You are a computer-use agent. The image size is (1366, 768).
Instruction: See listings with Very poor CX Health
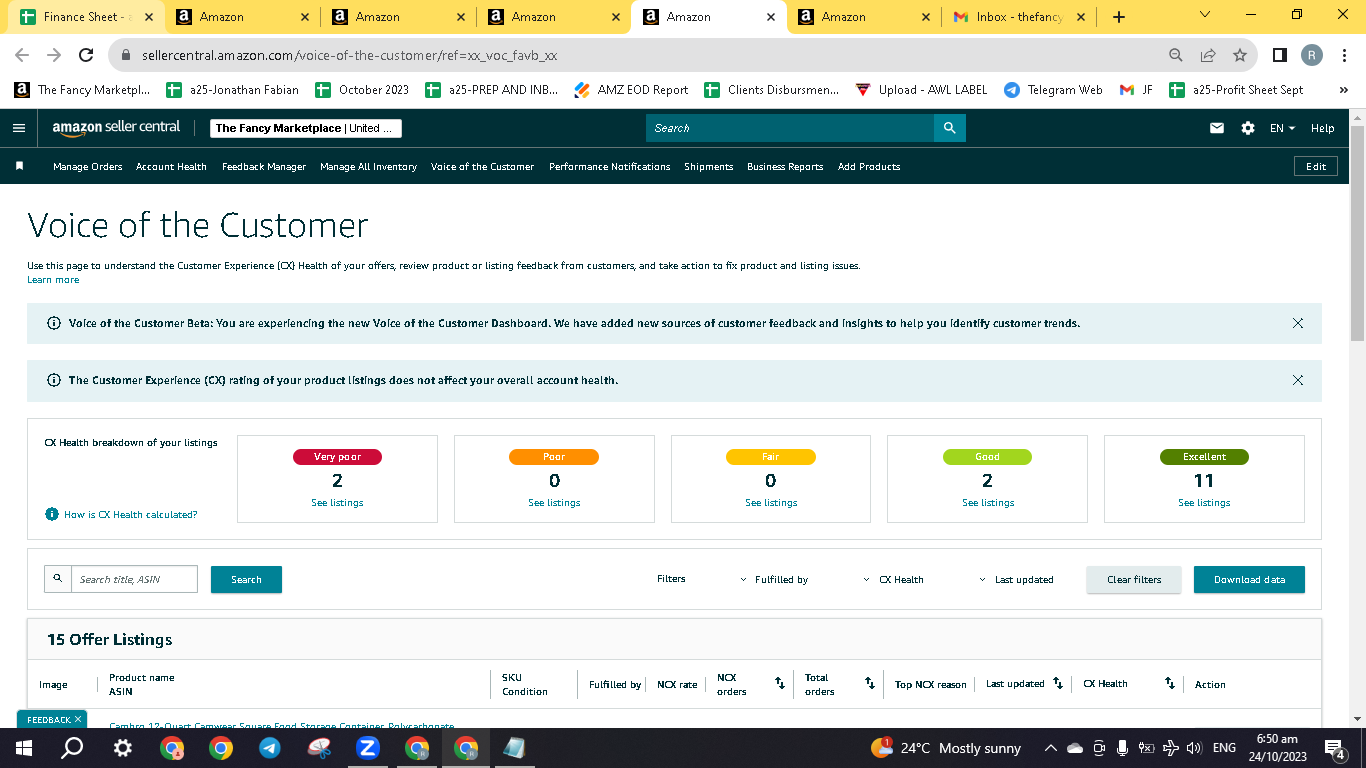click(337, 503)
